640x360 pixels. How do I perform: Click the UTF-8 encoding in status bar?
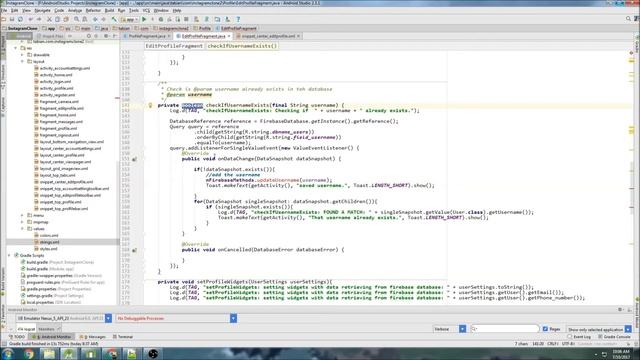pos(568,344)
